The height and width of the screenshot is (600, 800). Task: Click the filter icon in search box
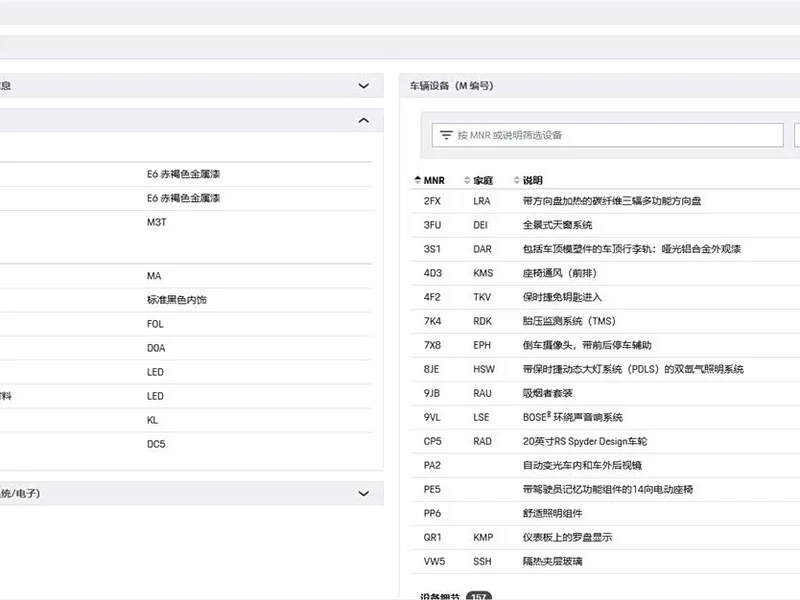446,135
